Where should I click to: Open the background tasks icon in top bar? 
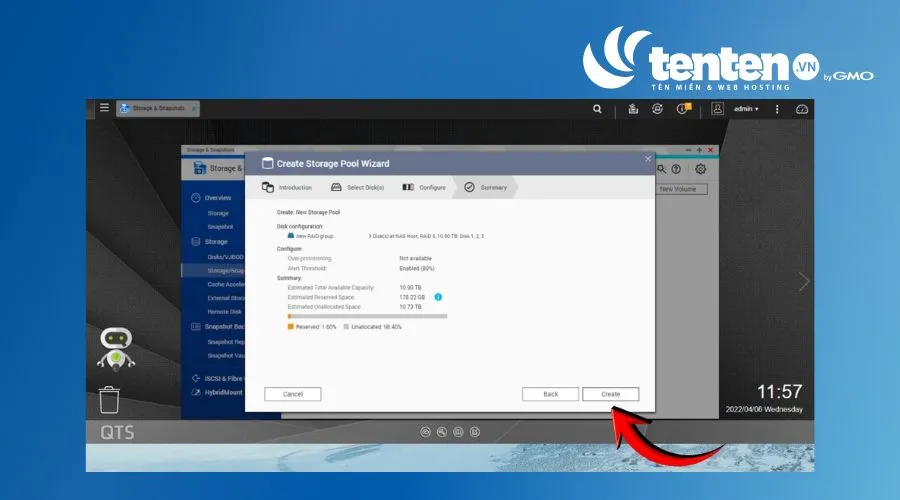[x=633, y=108]
